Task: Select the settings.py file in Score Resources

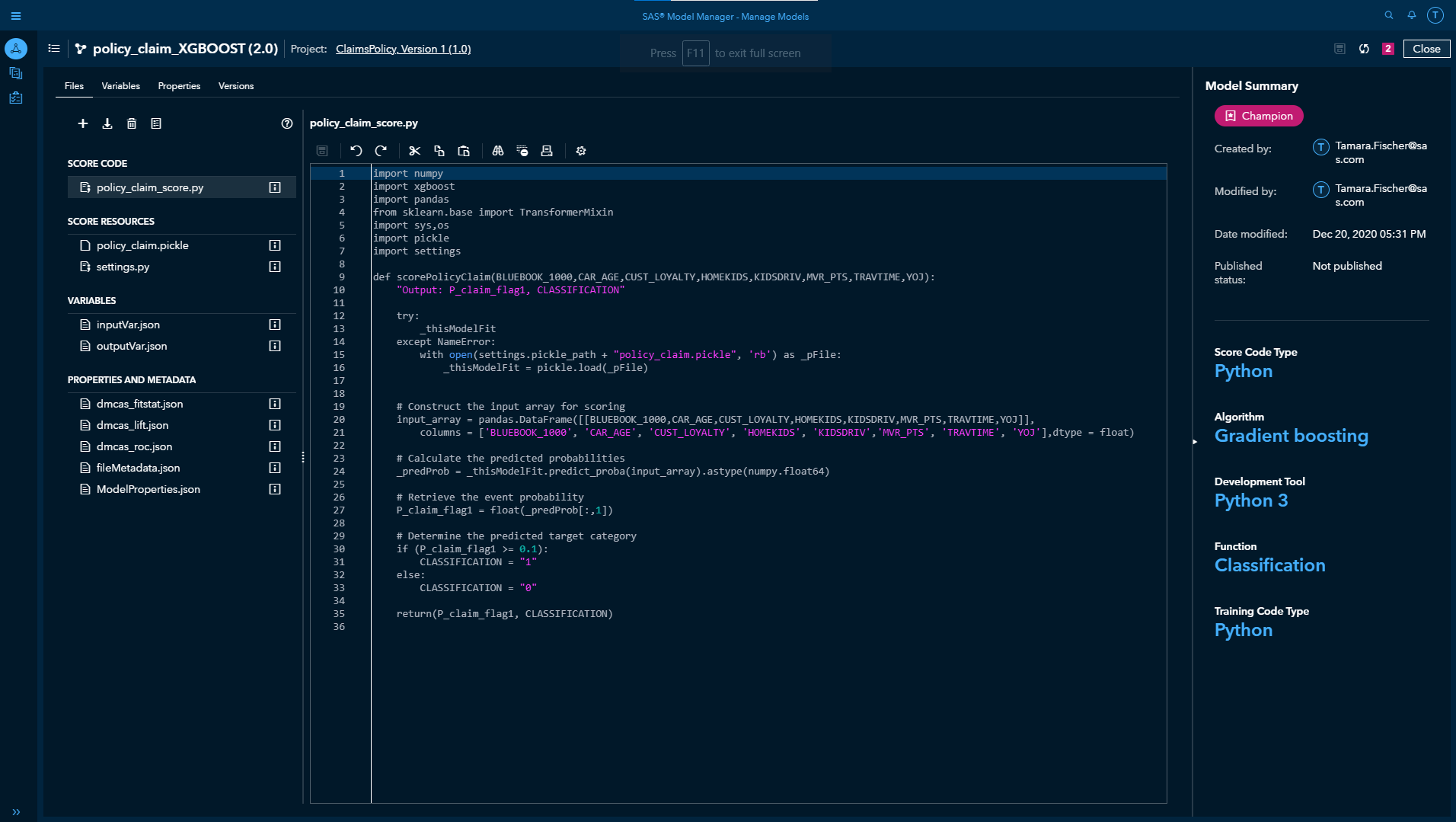Action: click(123, 267)
